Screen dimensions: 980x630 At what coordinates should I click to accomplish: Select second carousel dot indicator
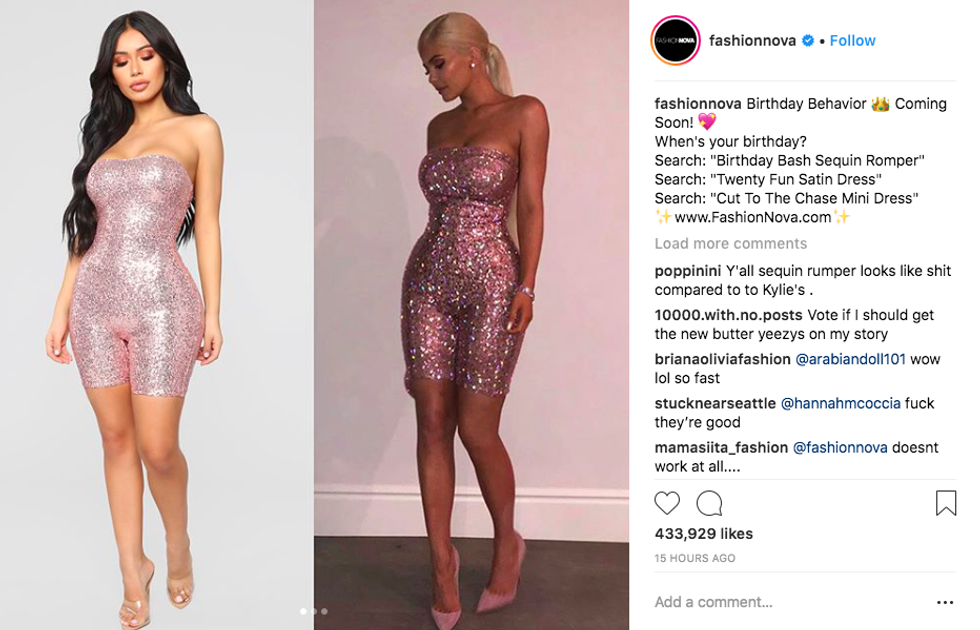(x=314, y=611)
